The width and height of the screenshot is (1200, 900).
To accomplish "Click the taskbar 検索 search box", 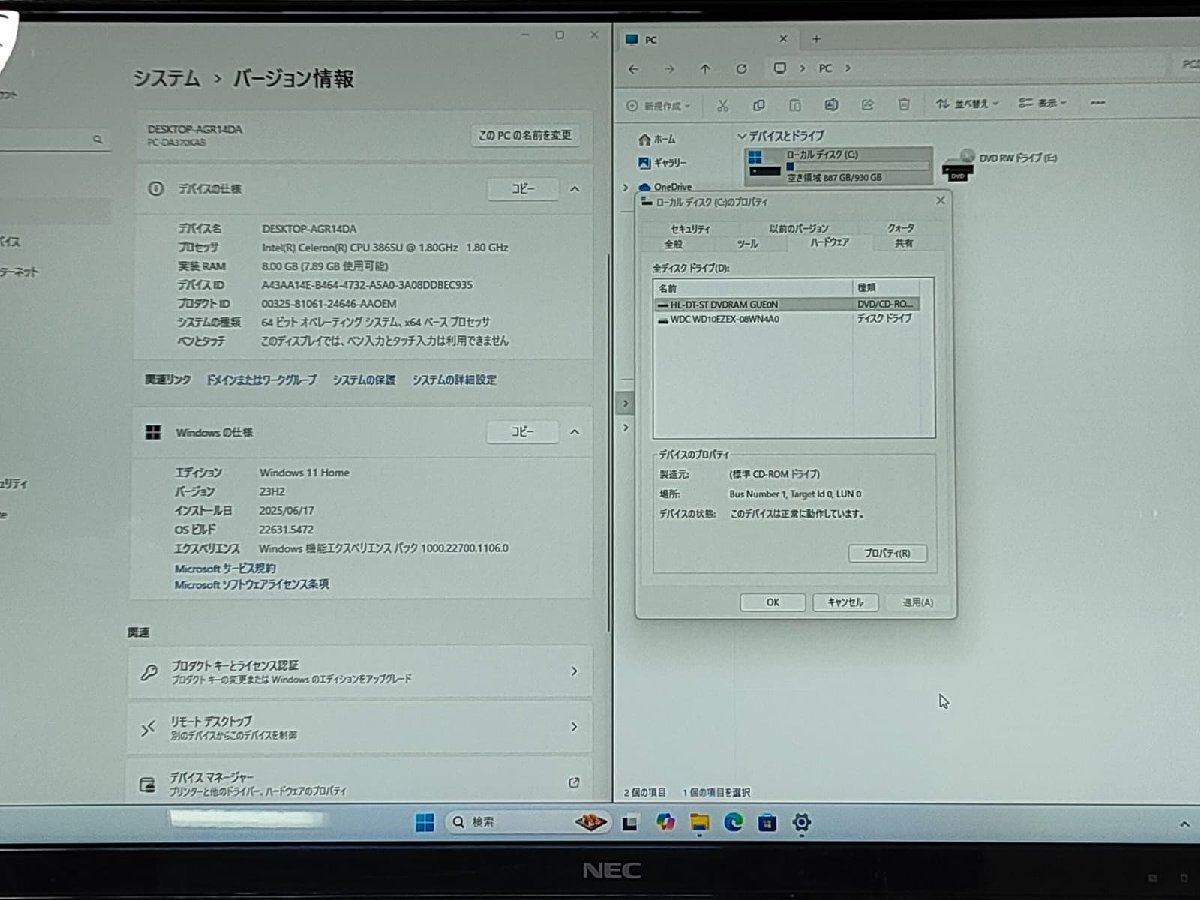I will 527,822.
